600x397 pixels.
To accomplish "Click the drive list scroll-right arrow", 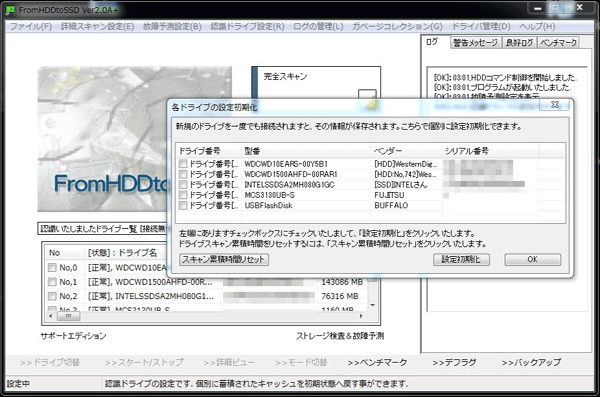I will 361,316.
